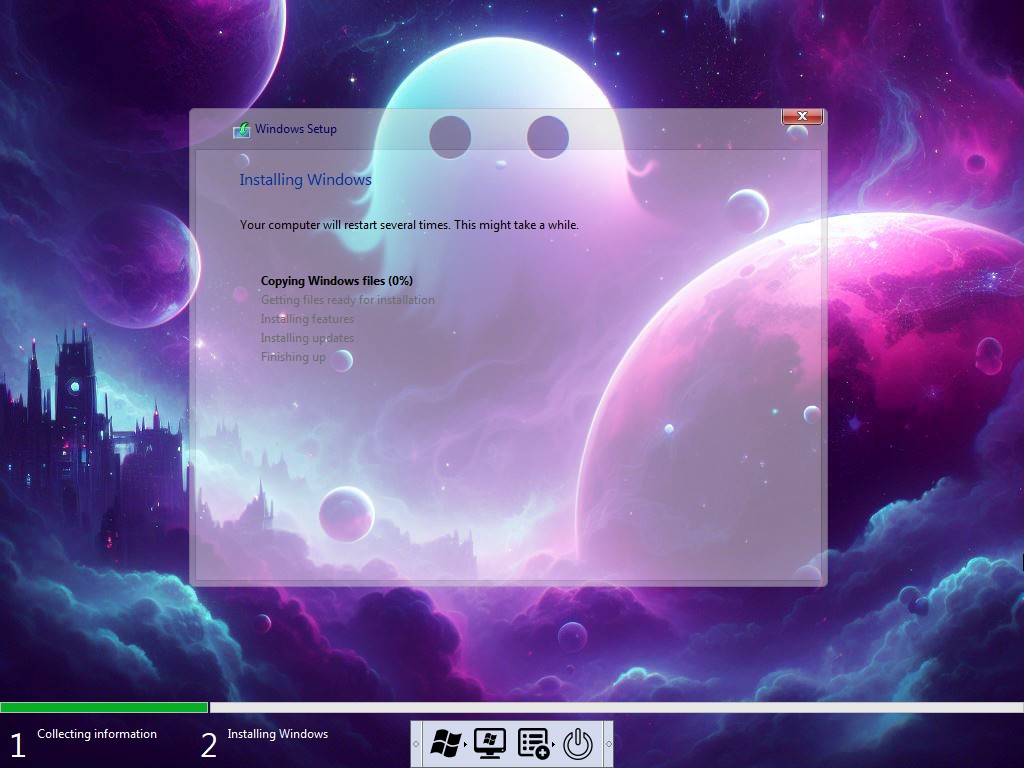Viewport: 1024px width, 768px height.
Task: Expand the arrow next to list-plus icon
Action: coord(554,744)
